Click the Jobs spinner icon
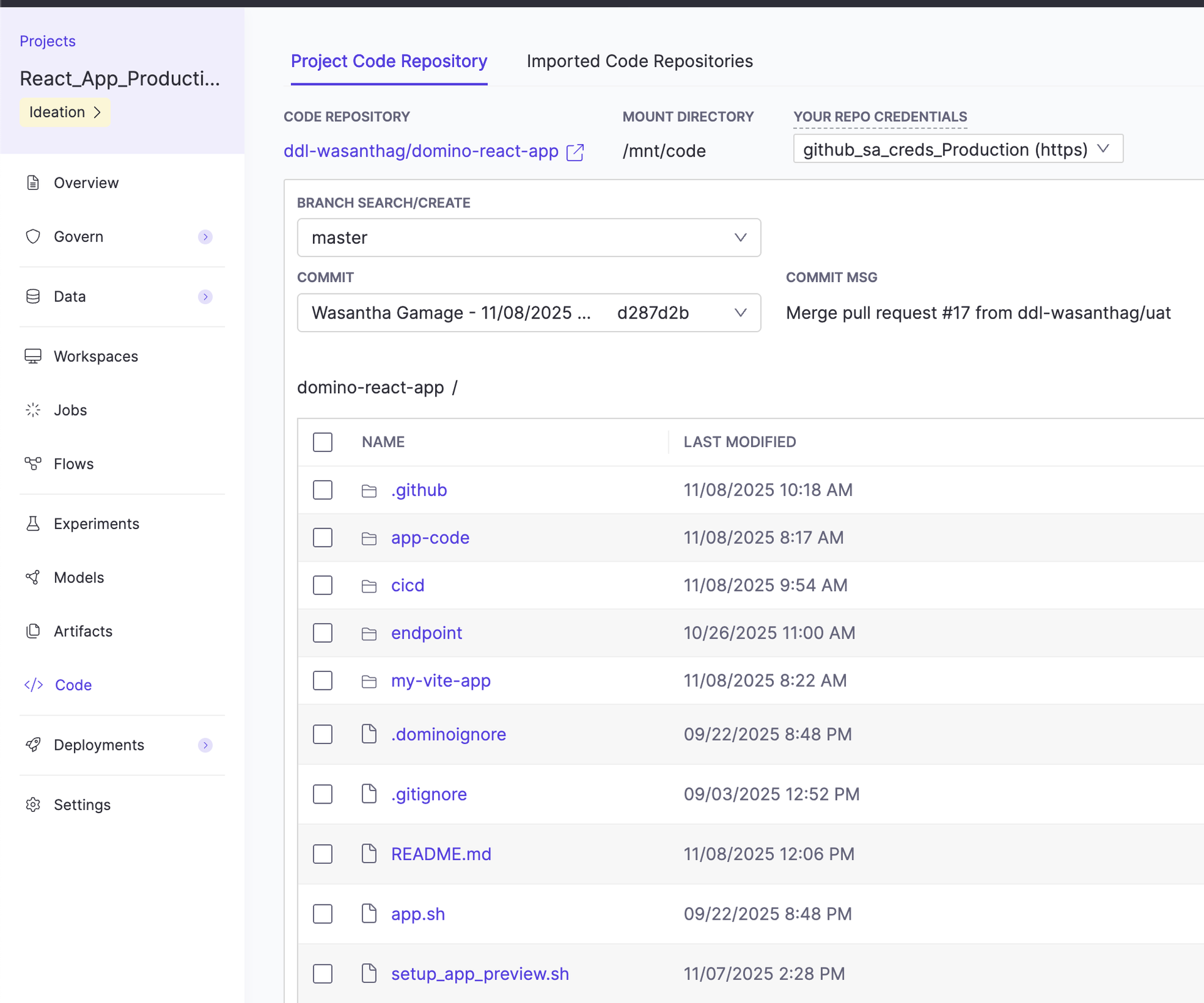The height and width of the screenshot is (1003, 1204). pyautogui.click(x=33, y=410)
